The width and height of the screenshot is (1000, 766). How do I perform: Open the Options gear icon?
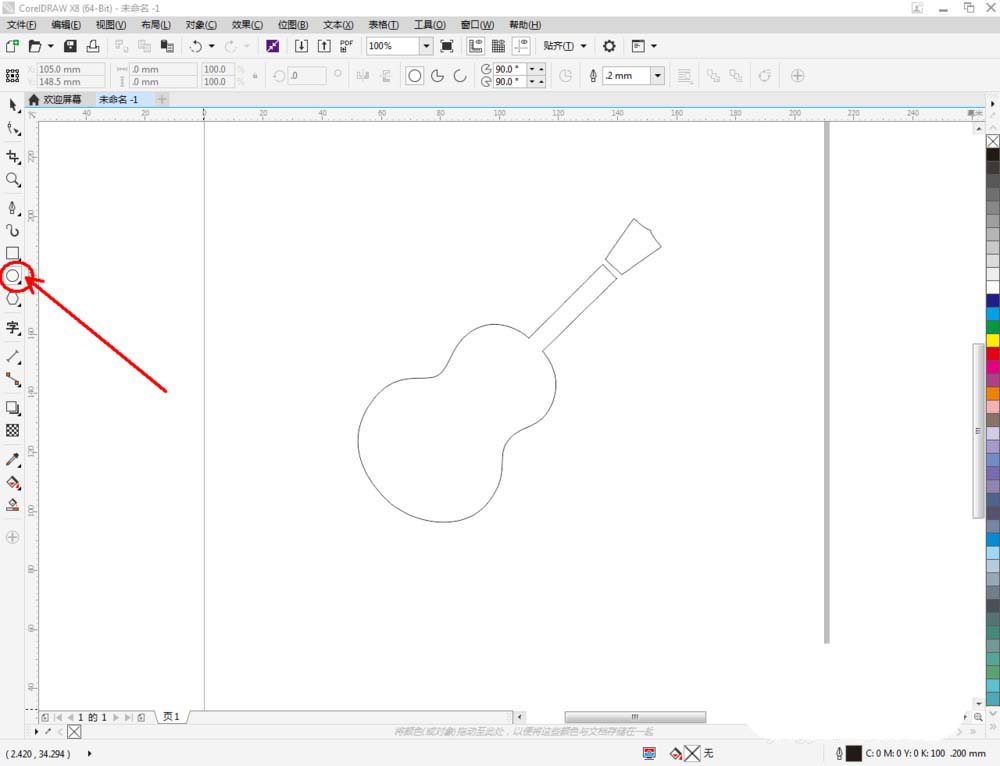610,46
